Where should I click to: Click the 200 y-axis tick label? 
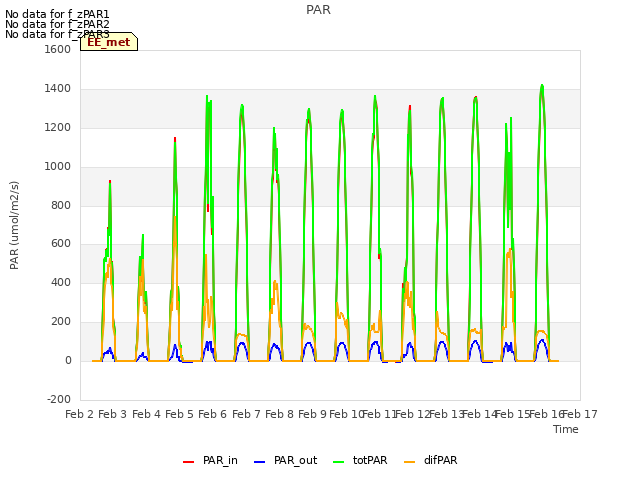(x=61, y=322)
